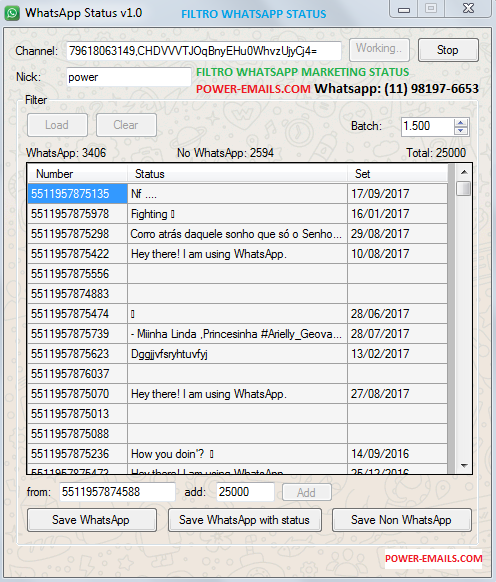
Task: Click red POWER-EMAILS.COM link at bottom
Action: pyautogui.click(x=433, y=559)
